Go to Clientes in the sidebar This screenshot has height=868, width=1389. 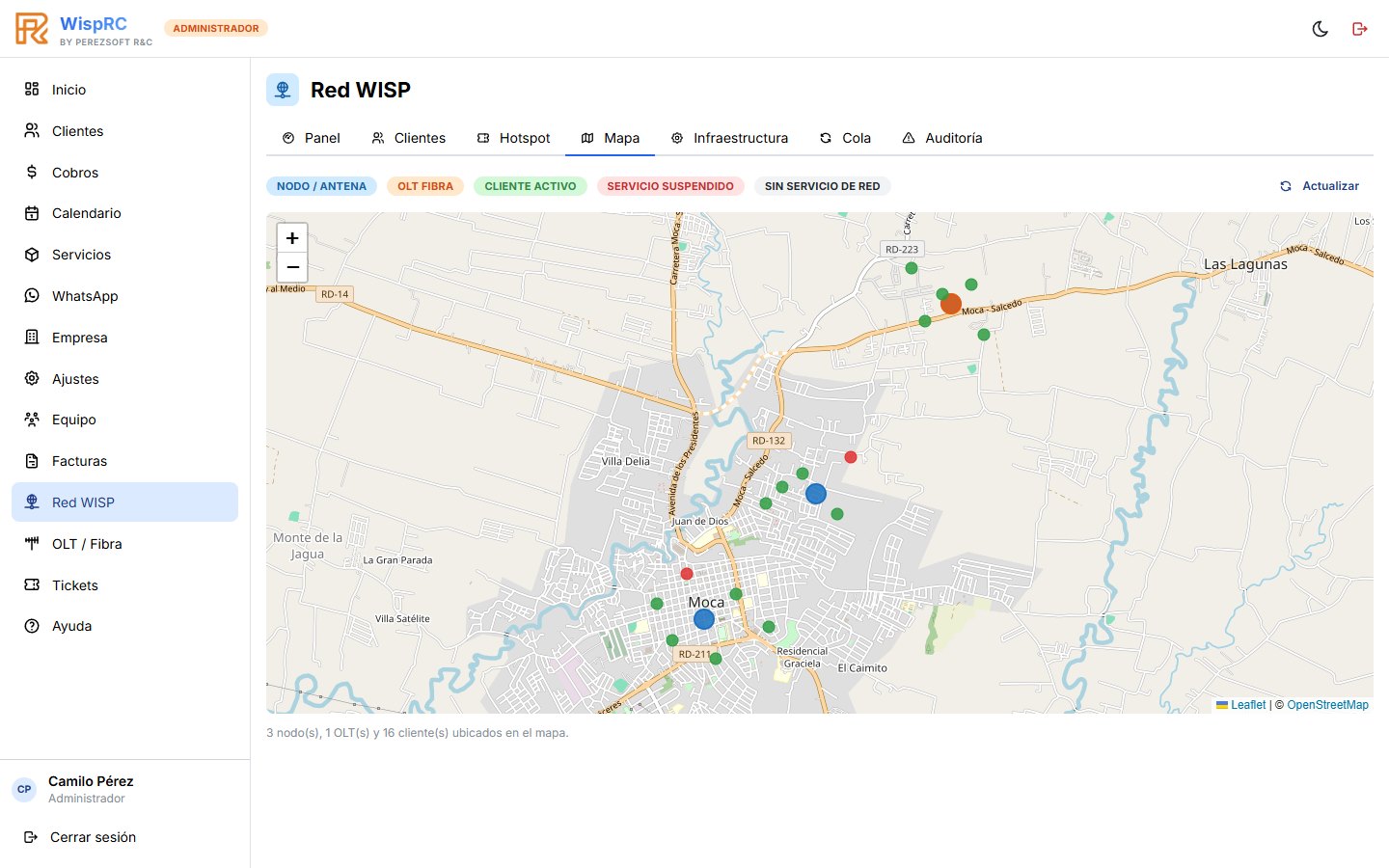point(124,131)
